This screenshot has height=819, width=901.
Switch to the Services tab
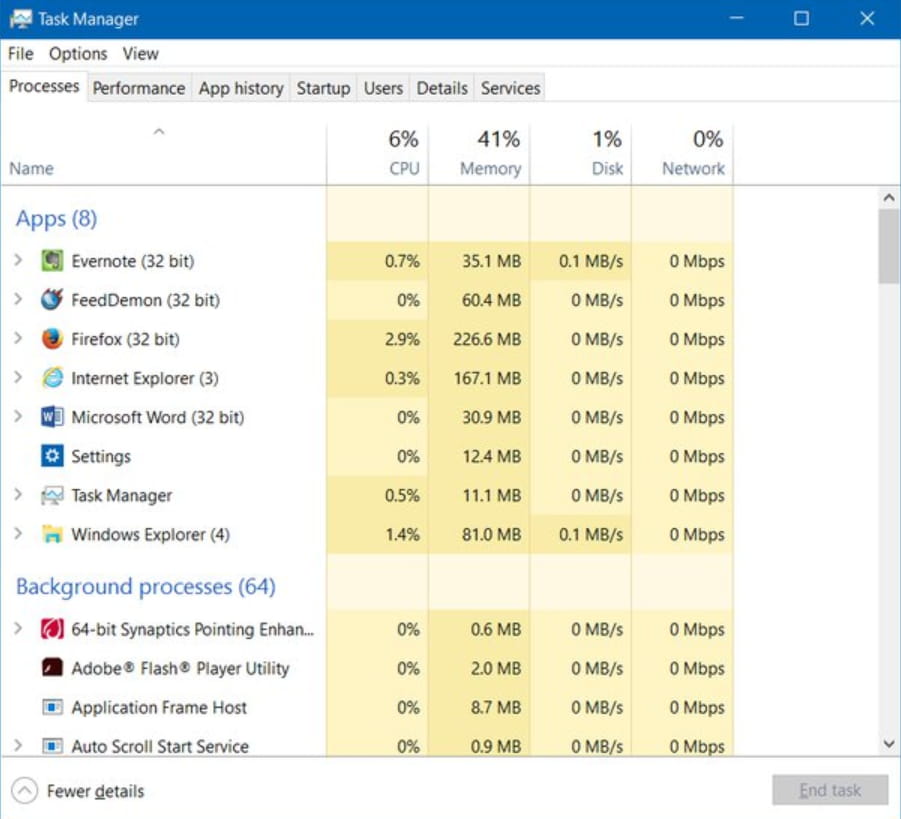pyautogui.click(x=510, y=88)
